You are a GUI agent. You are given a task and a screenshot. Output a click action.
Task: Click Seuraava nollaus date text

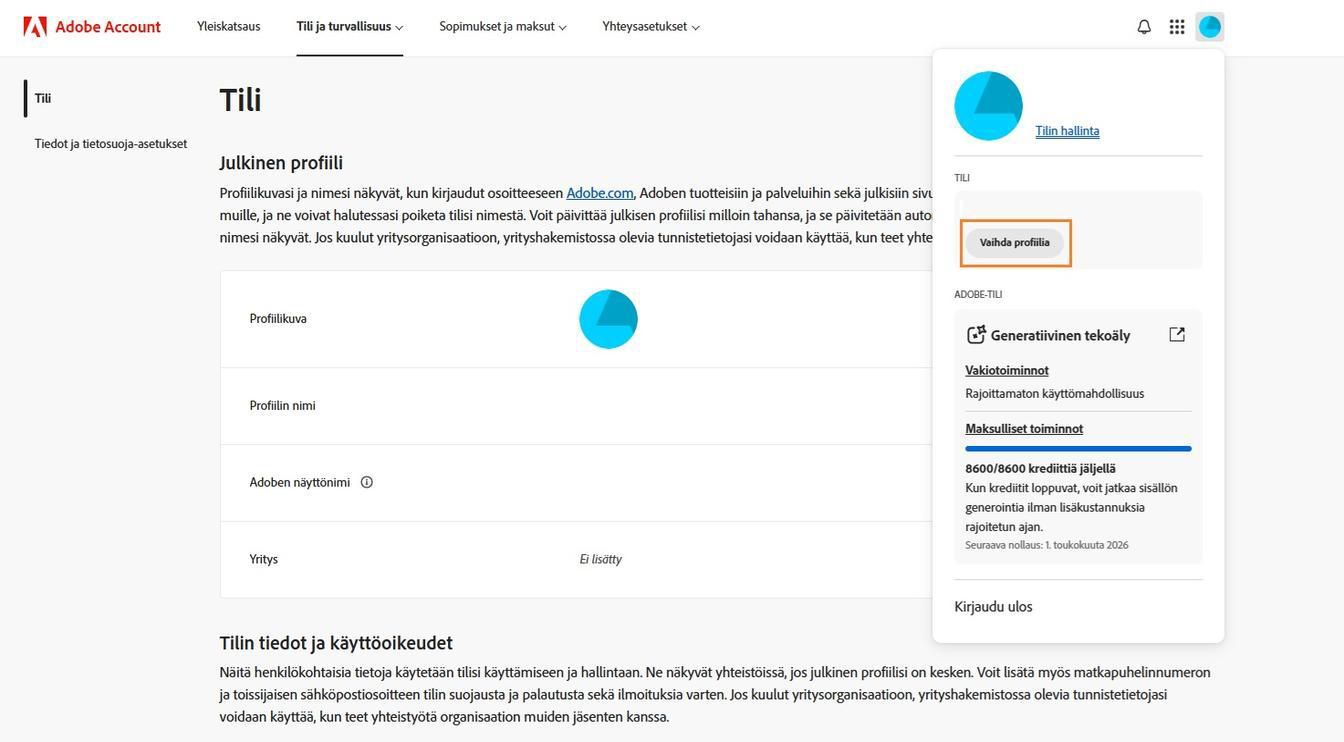1046,545
